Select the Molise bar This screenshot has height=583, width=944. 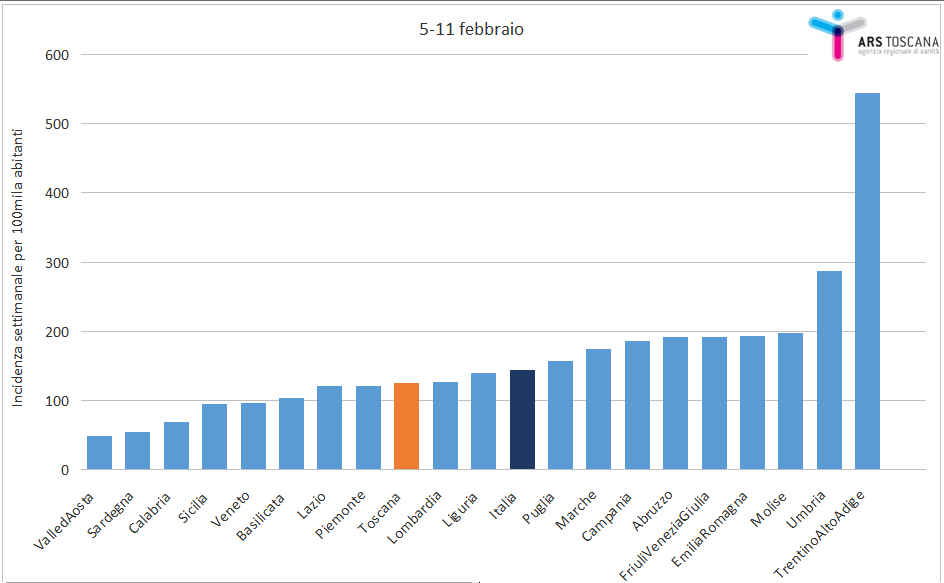coord(790,401)
